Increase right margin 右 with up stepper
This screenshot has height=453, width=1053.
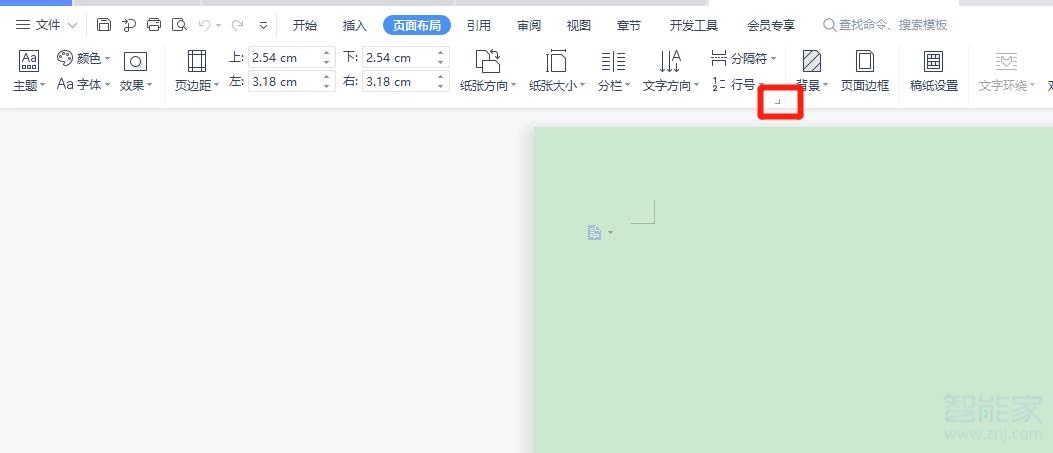[x=442, y=77]
